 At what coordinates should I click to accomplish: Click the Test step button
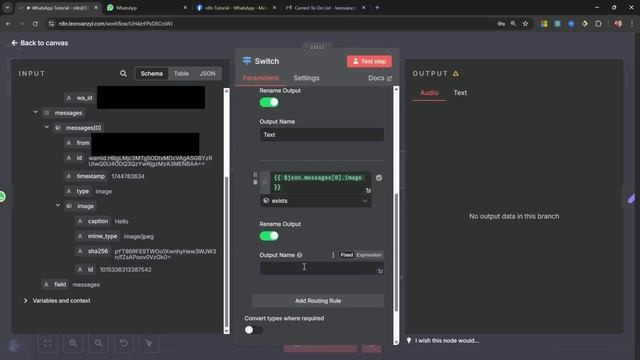pyautogui.click(x=369, y=61)
